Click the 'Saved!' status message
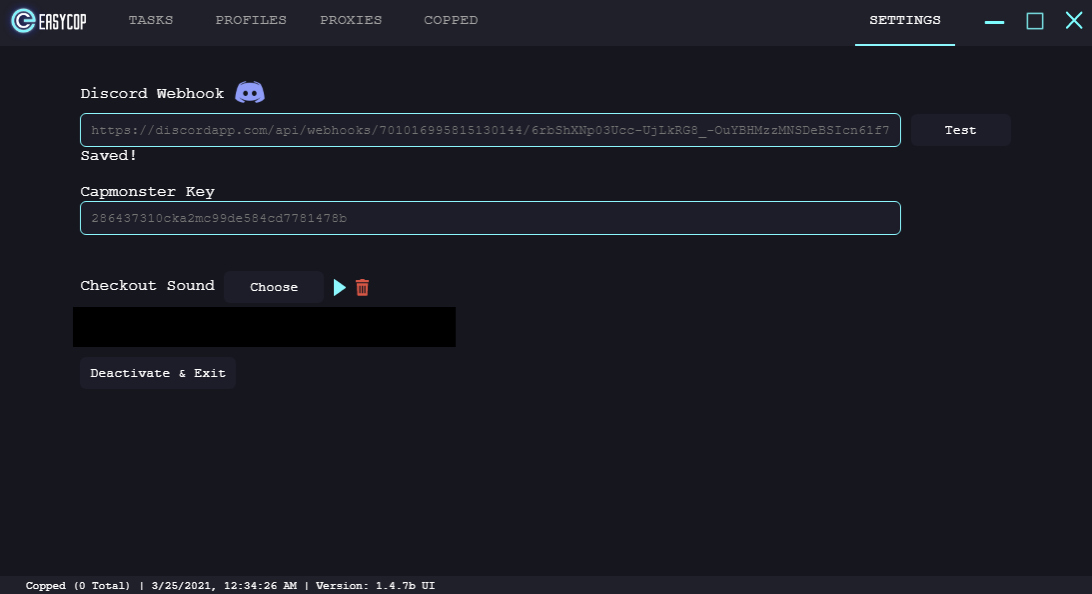 [x=109, y=155]
